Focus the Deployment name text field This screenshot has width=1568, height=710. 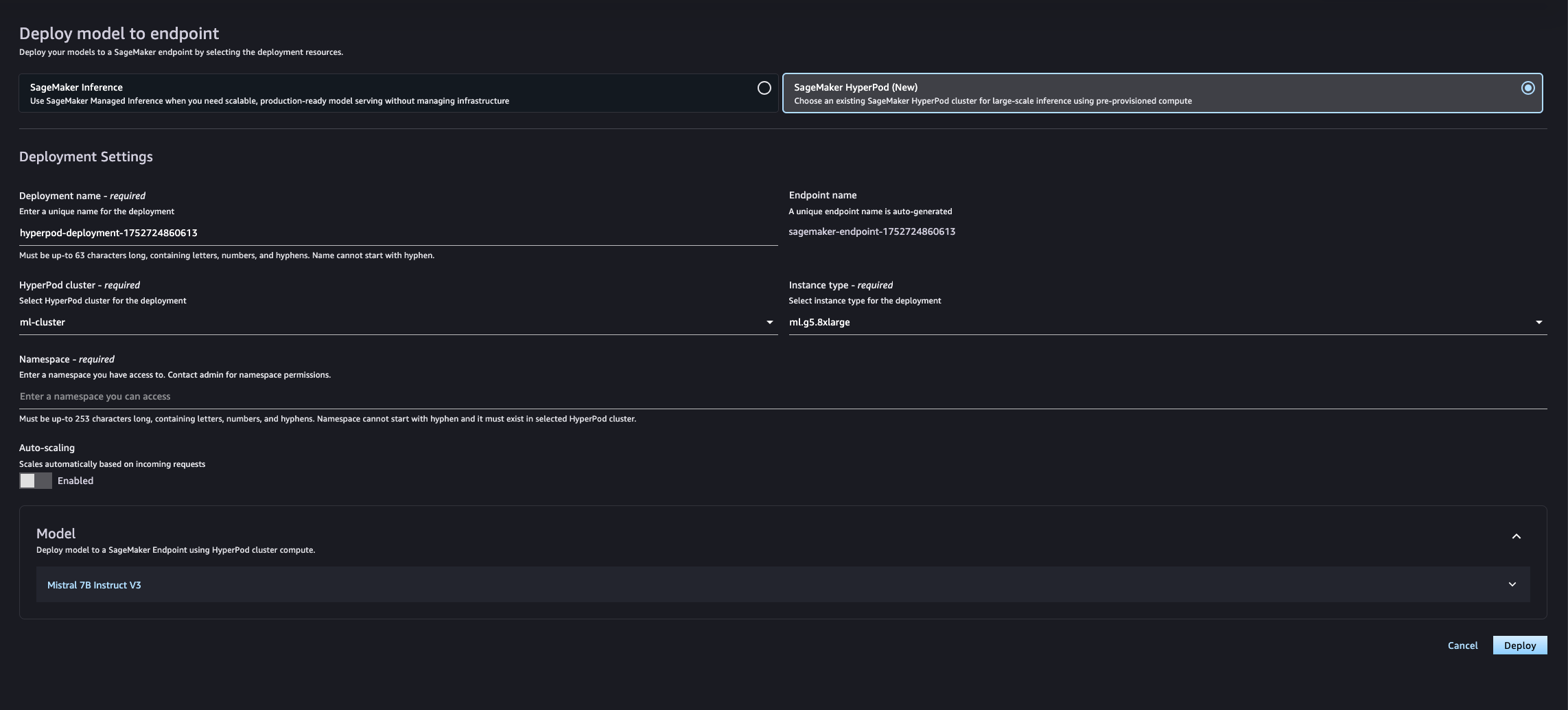pyautogui.click(x=398, y=233)
